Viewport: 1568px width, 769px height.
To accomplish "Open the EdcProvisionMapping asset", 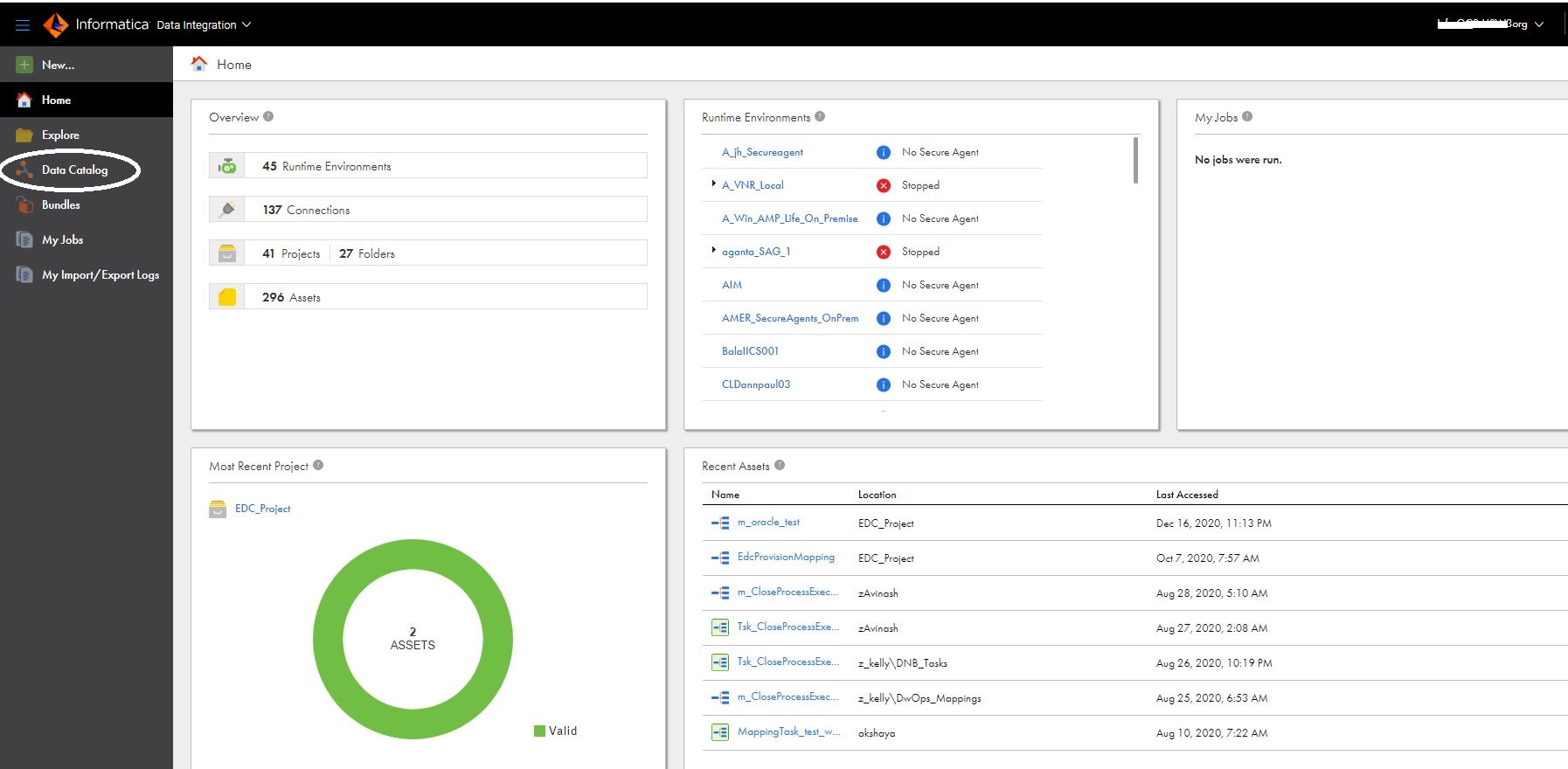I will point(786,558).
